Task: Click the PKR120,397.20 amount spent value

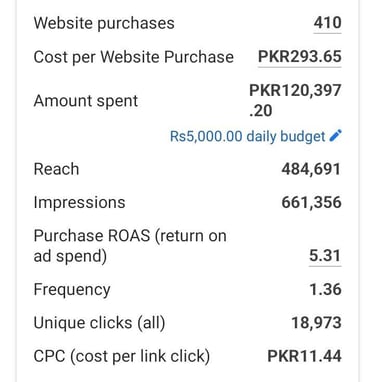Action: point(295,100)
